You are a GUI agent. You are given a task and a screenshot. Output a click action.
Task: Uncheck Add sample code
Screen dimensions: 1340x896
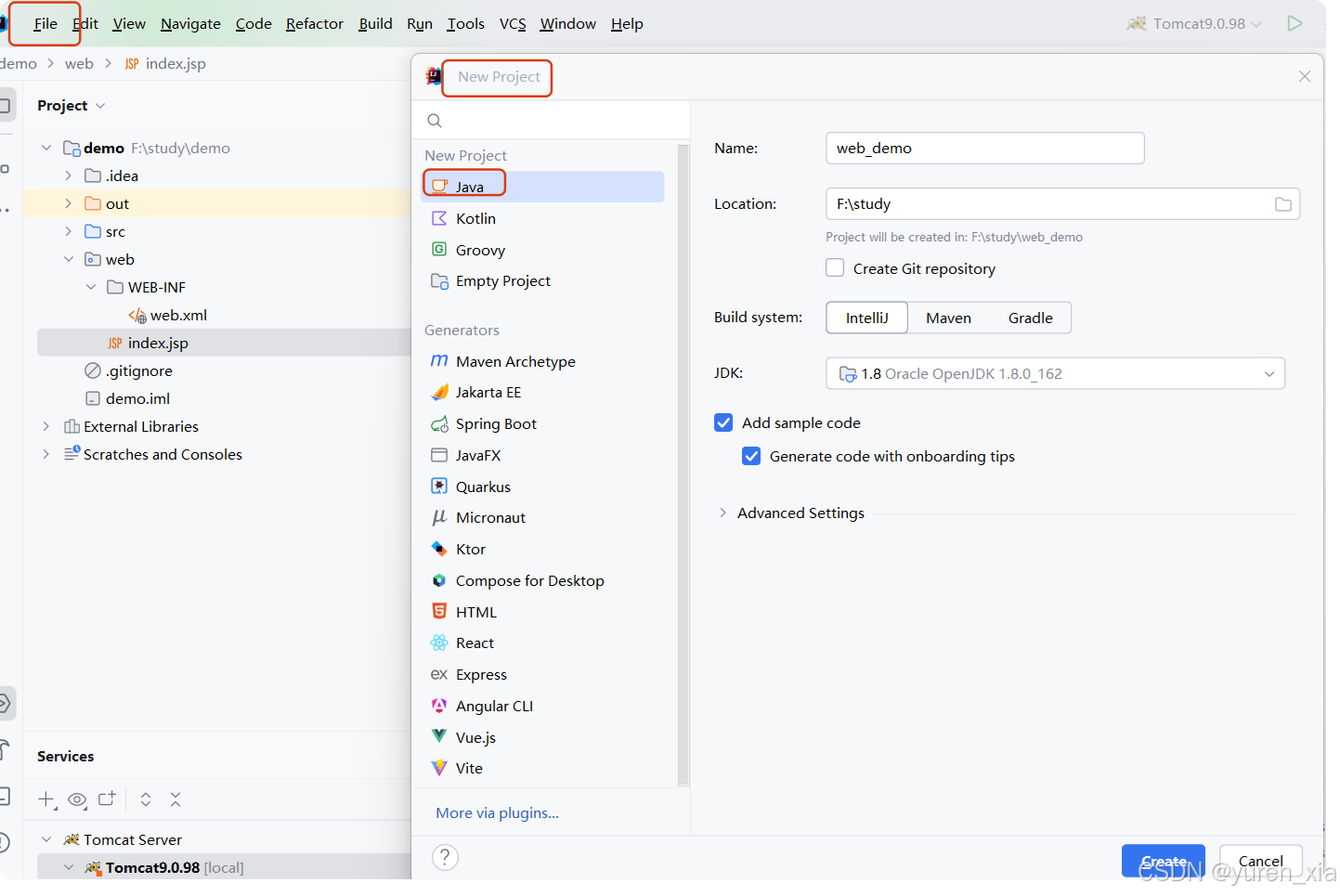(x=723, y=422)
